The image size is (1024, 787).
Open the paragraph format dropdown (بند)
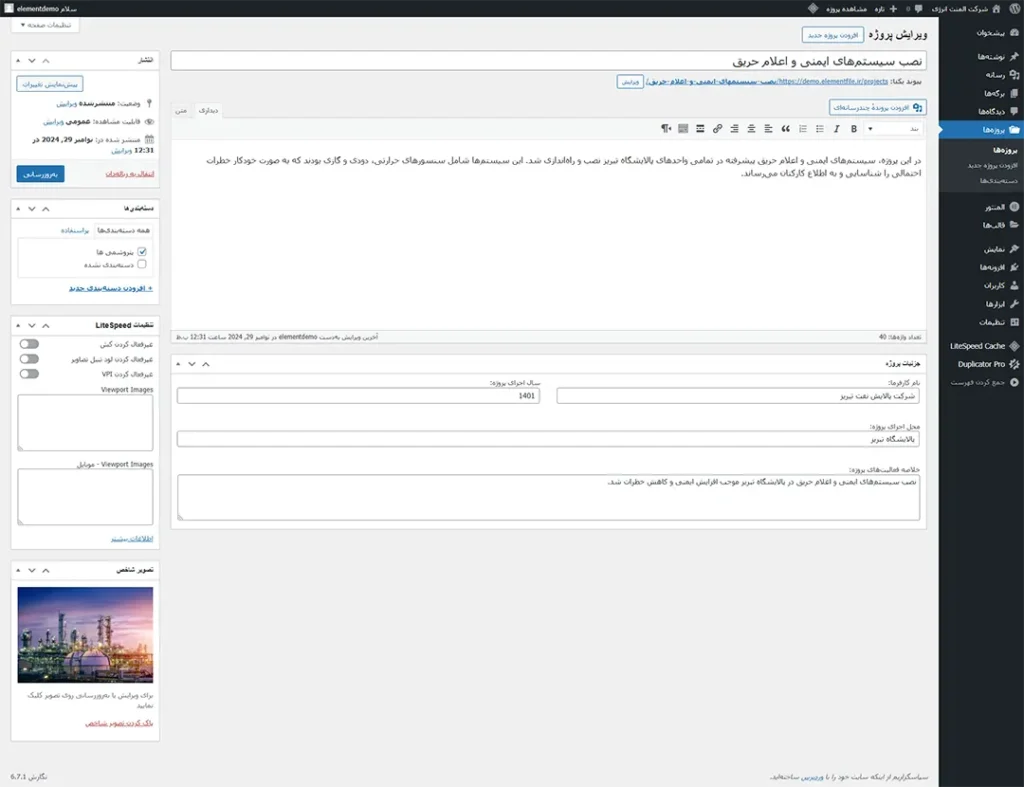point(894,129)
